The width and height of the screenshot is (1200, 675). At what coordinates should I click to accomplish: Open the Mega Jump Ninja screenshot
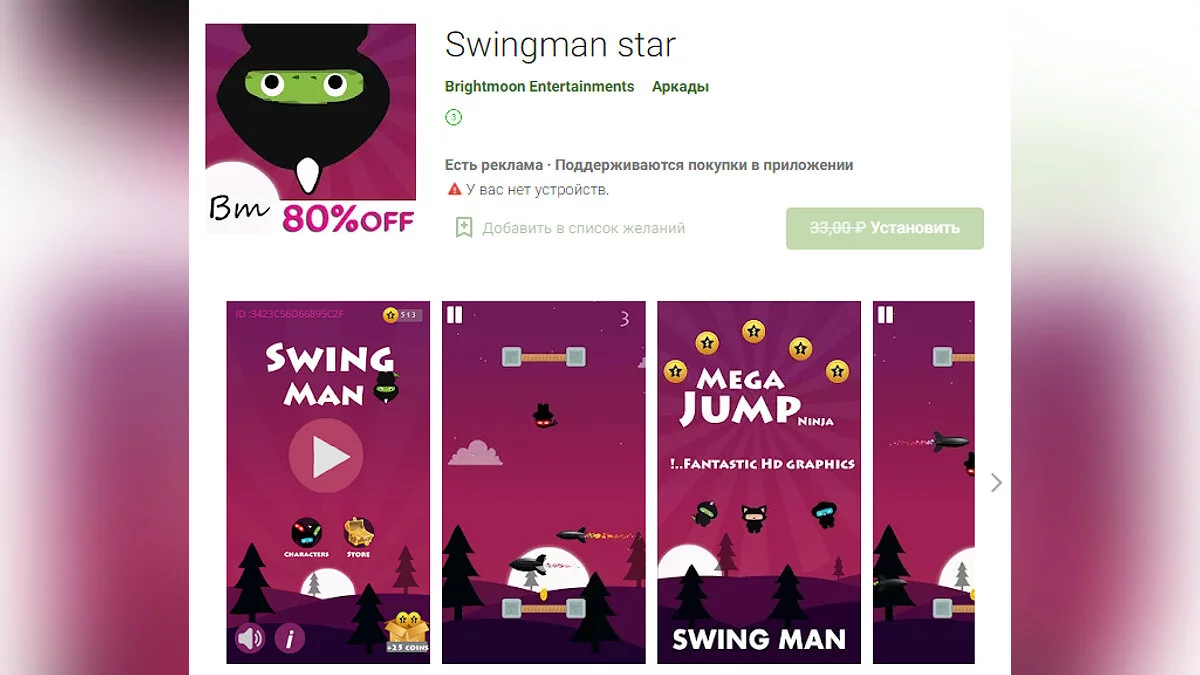click(759, 482)
